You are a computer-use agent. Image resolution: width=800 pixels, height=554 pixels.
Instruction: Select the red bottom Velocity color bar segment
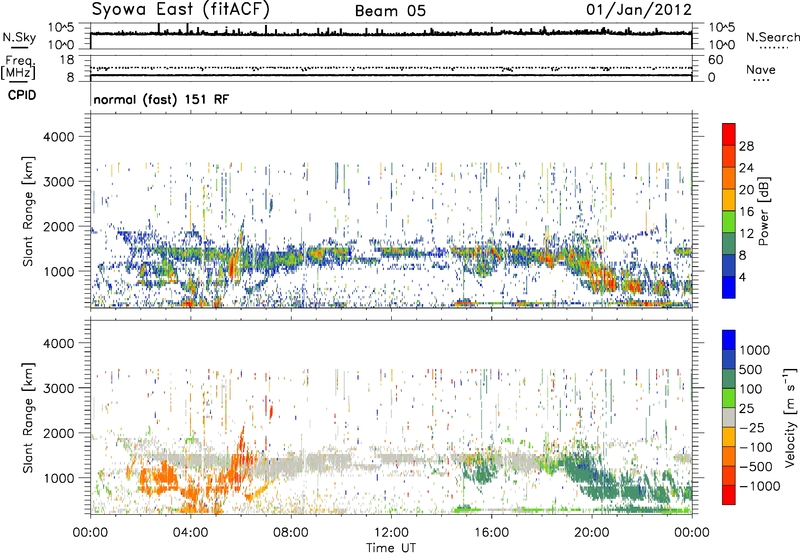pyautogui.click(x=729, y=495)
